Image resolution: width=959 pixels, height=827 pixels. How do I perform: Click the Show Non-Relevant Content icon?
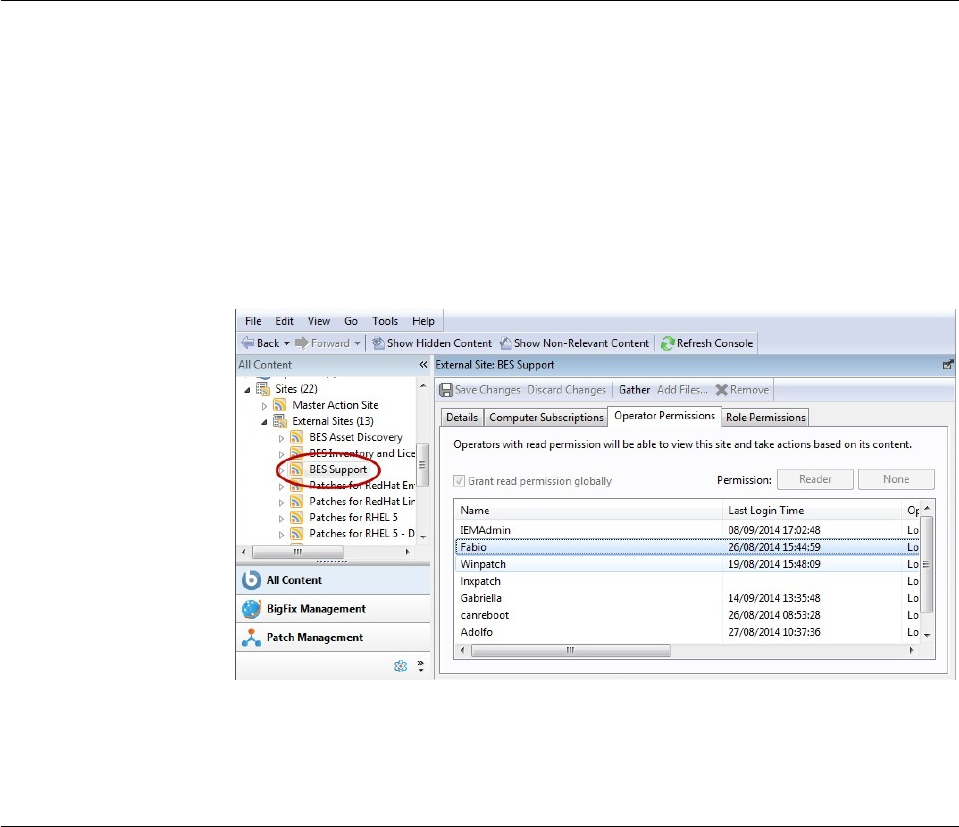click(506, 343)
